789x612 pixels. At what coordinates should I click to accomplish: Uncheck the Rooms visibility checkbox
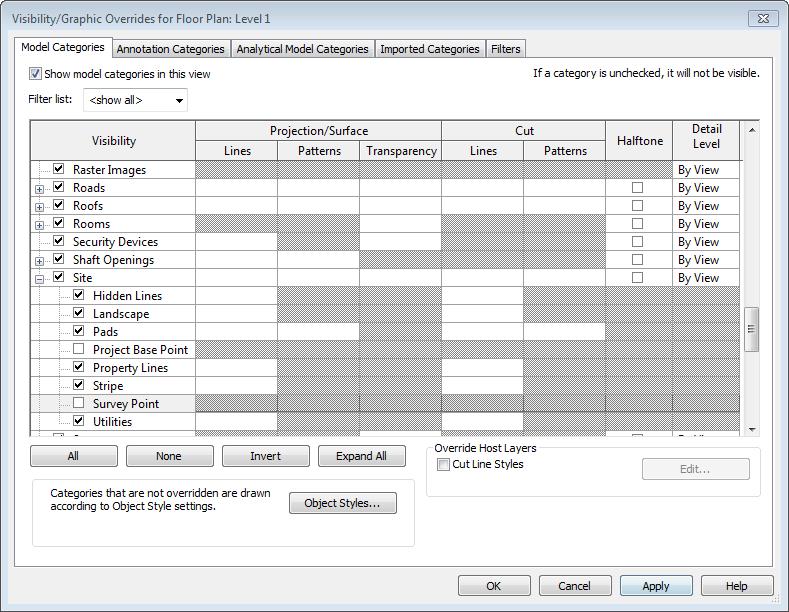coord(59,223)
